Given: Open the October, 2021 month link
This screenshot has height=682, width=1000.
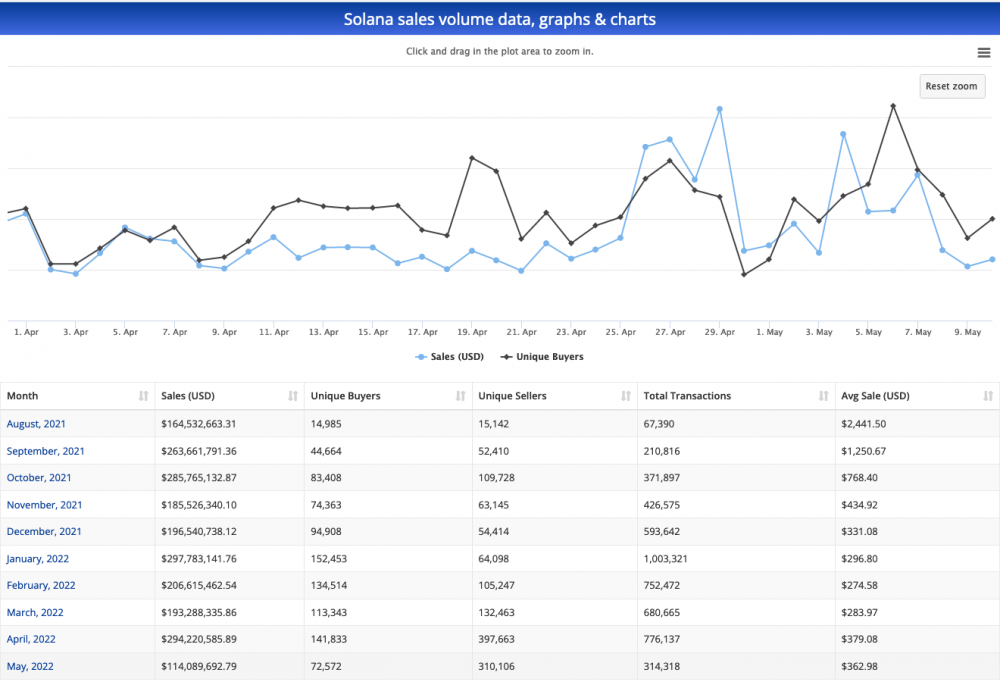Looking at the screenshot, I should pos(39,478).
